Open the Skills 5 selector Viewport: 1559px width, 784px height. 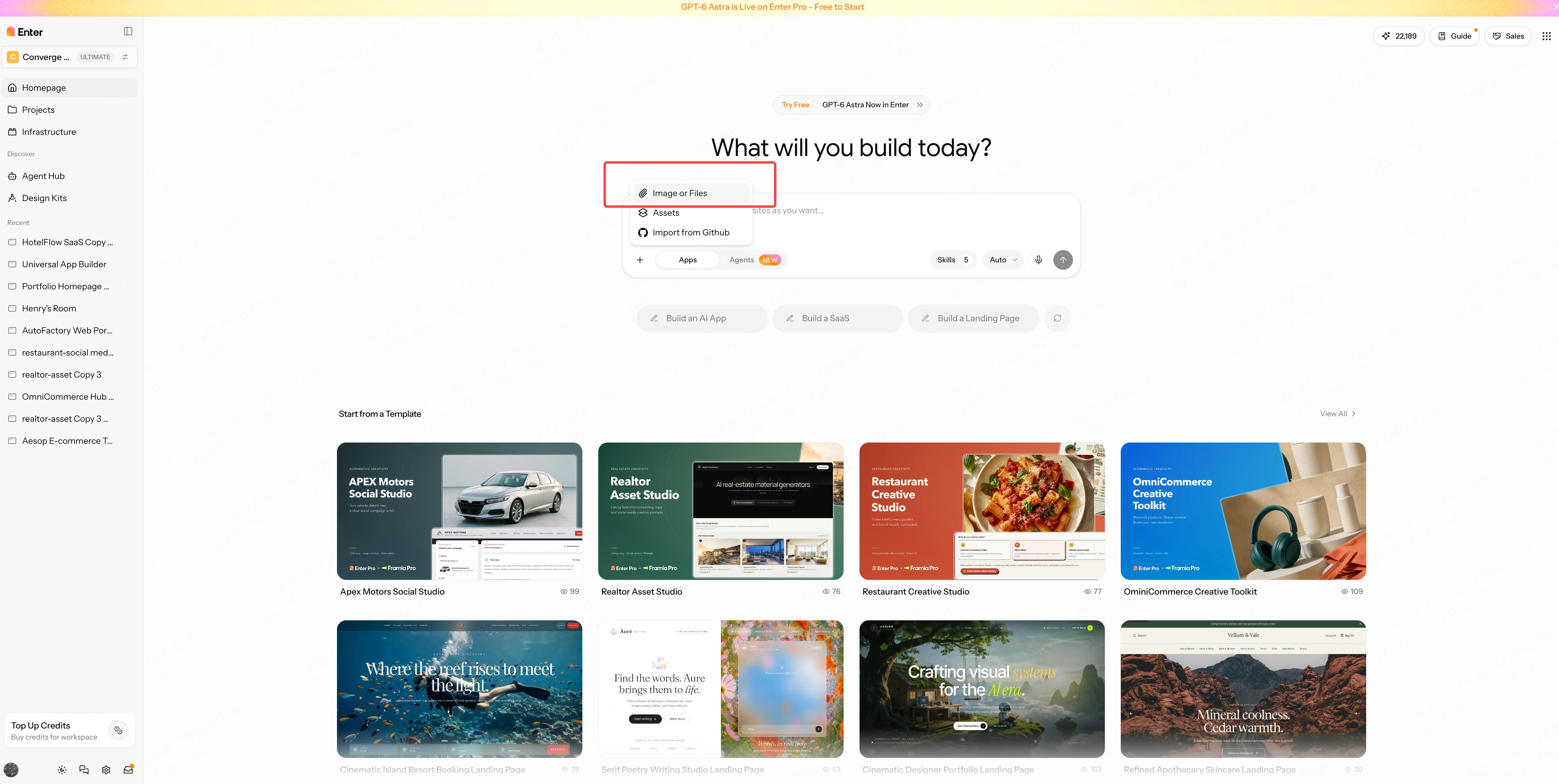point(952,260)
